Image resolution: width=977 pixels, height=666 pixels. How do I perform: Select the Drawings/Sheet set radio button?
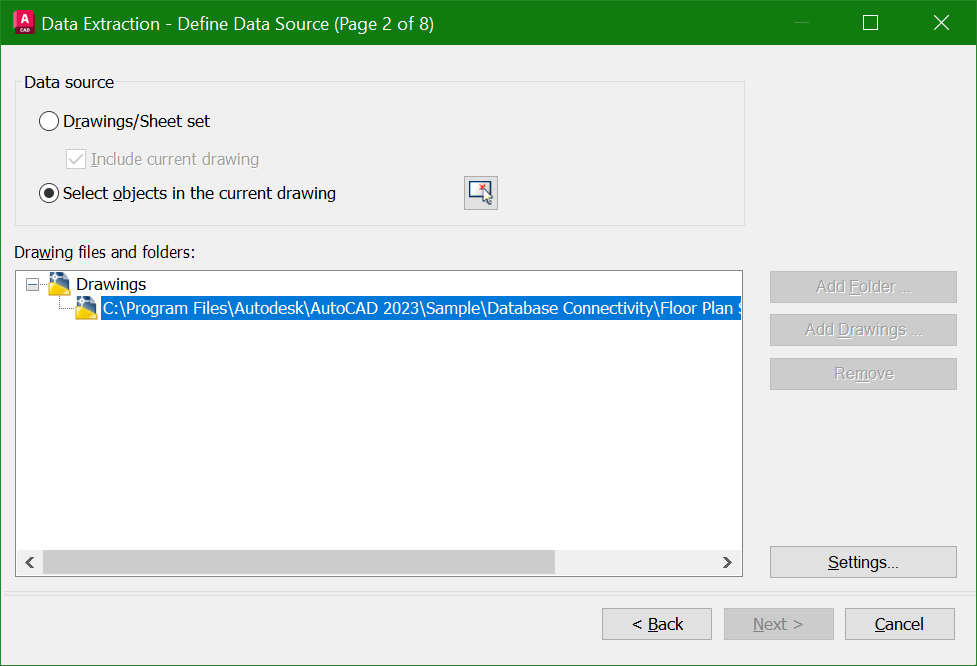coord(49,122)
